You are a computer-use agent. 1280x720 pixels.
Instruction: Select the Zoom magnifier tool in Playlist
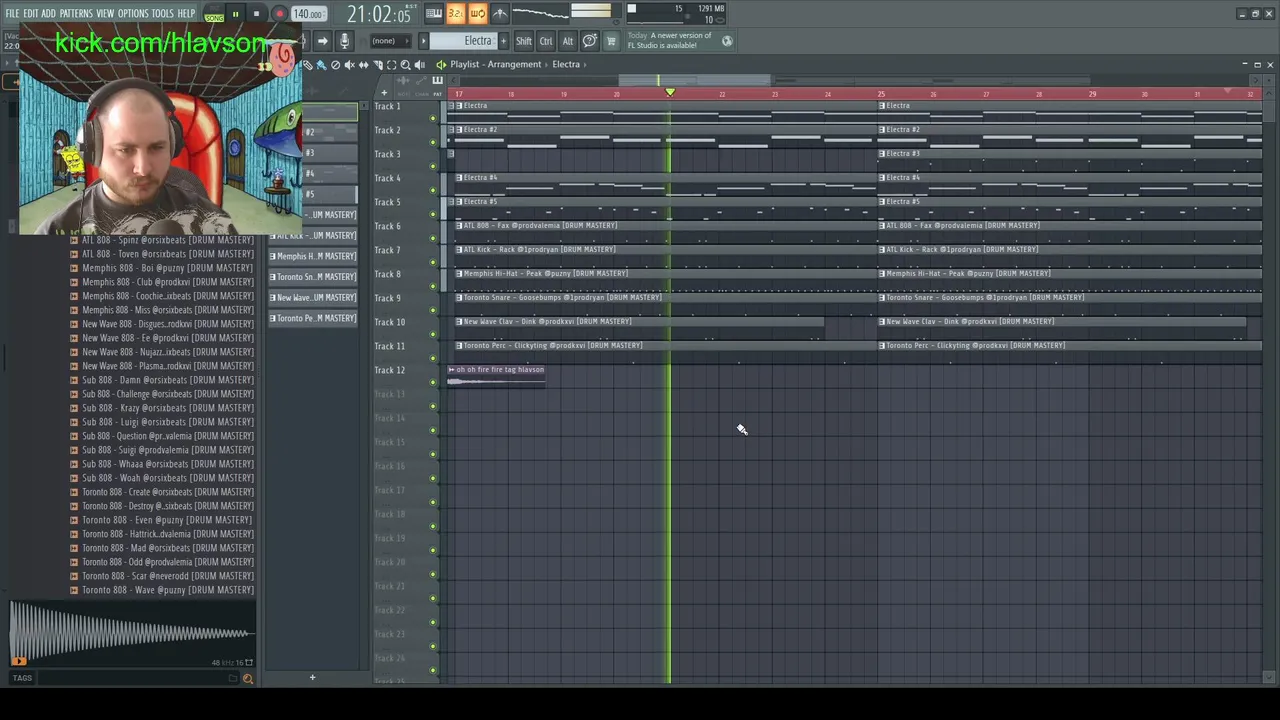(x=405, y=65)
